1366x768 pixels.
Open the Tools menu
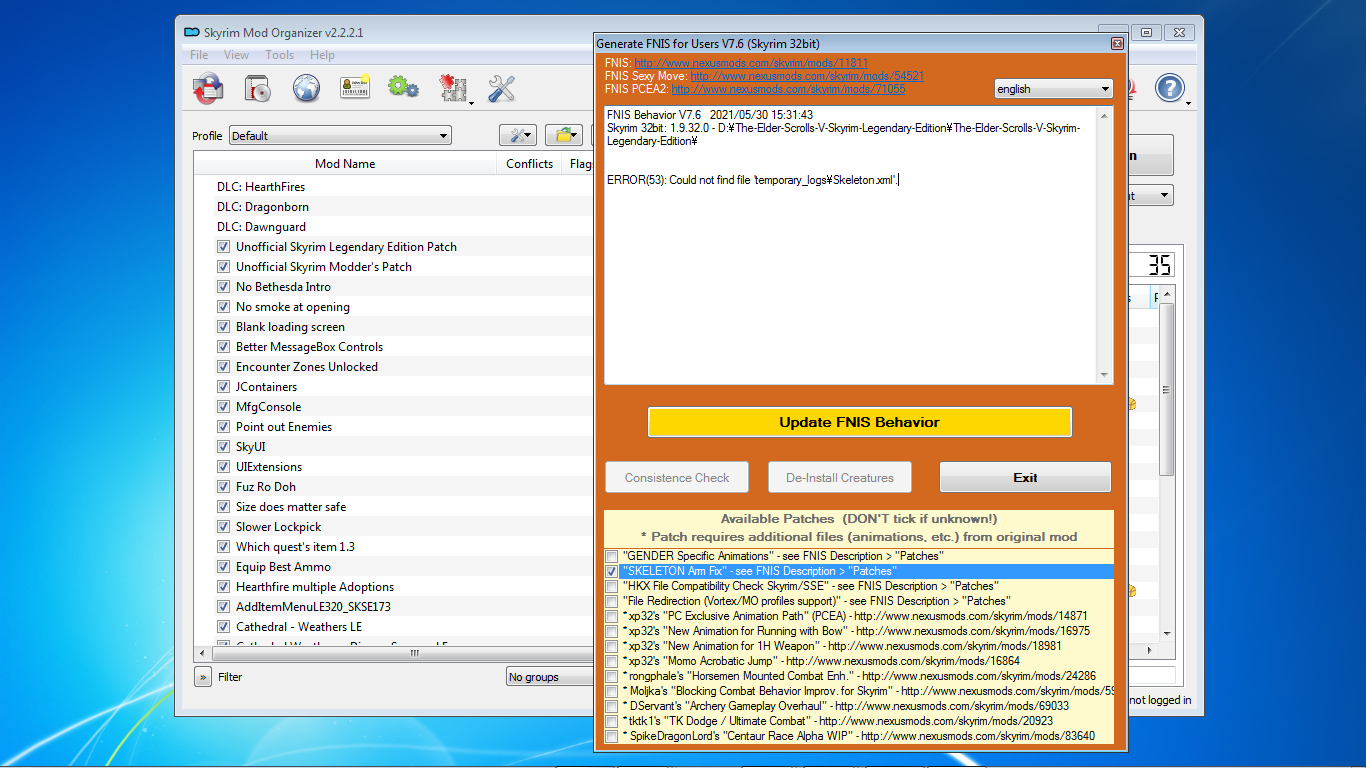pyautogui.click(x=279, y=55)
